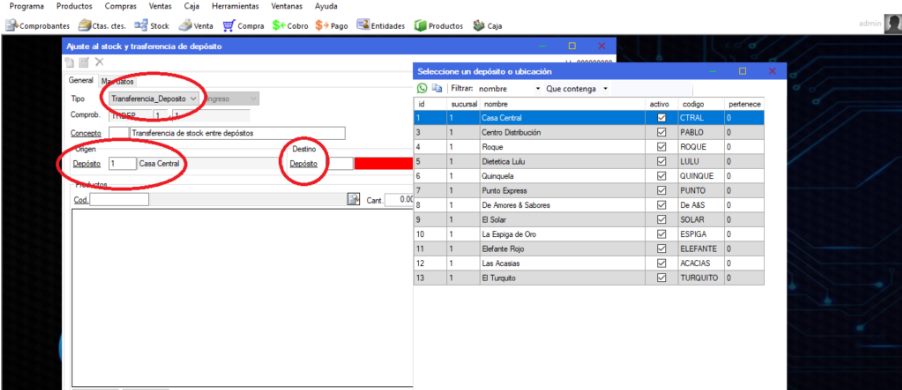Click the WhatsApp icon in deposit selector
The height and width of the screenshot is (390, 902).
422,89
